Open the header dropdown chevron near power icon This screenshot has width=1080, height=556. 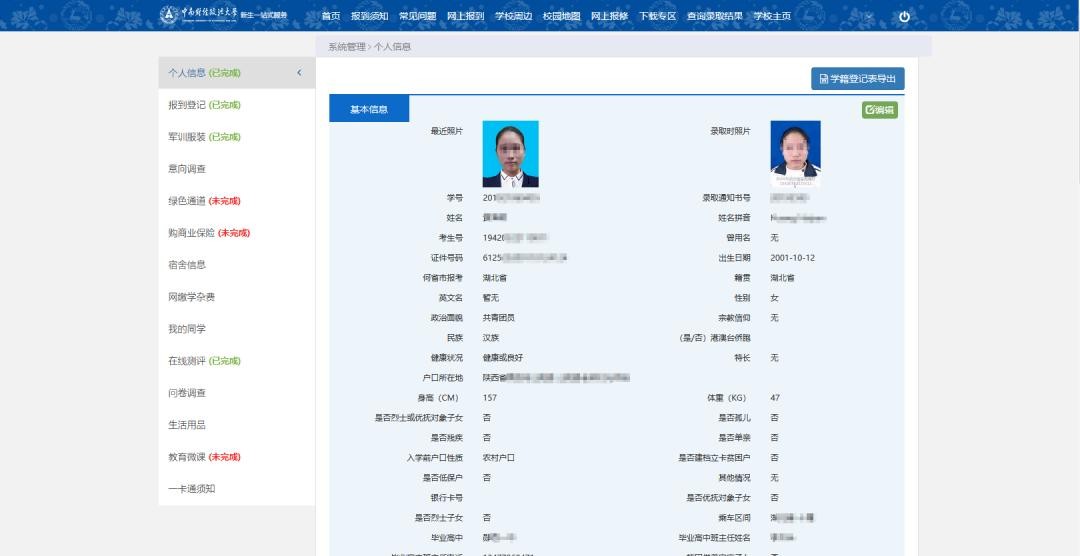tap(868, 16)
